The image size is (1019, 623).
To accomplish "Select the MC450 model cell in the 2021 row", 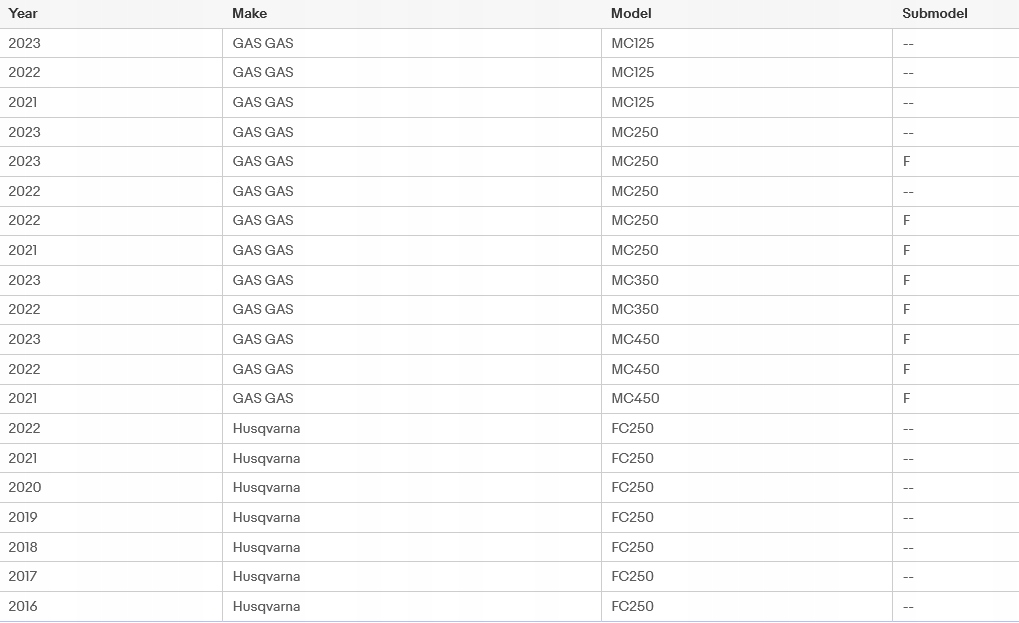I will 635,398.
